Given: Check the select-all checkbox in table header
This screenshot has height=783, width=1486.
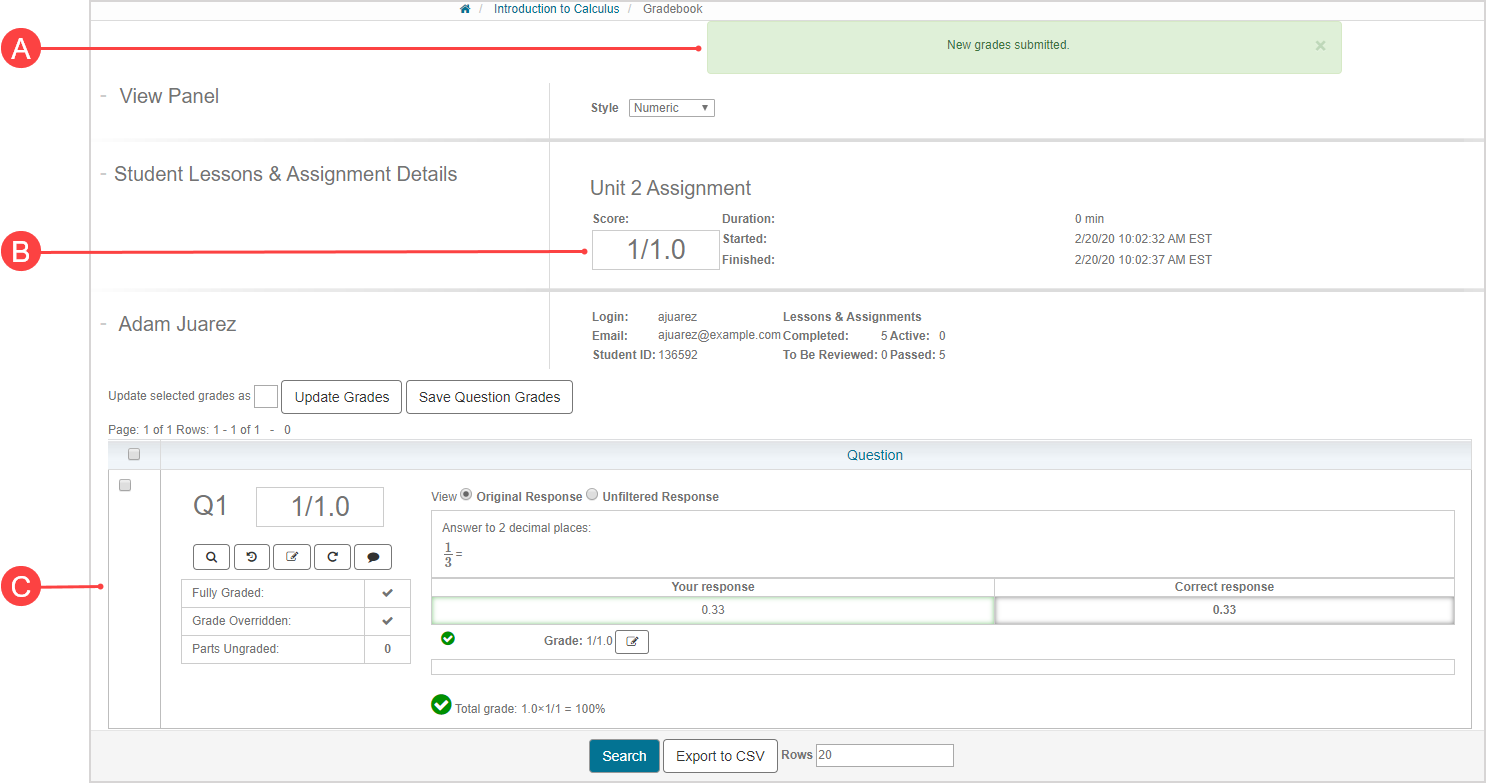Looking at the screenshot, I should [x=134, y=455].
